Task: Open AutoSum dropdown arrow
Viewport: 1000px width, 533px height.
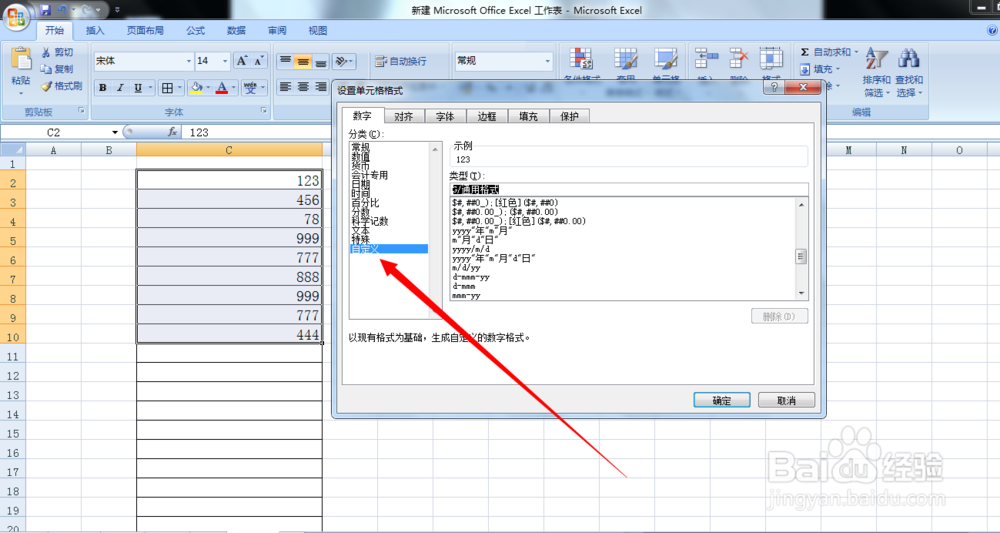Action: coord(856,52)
